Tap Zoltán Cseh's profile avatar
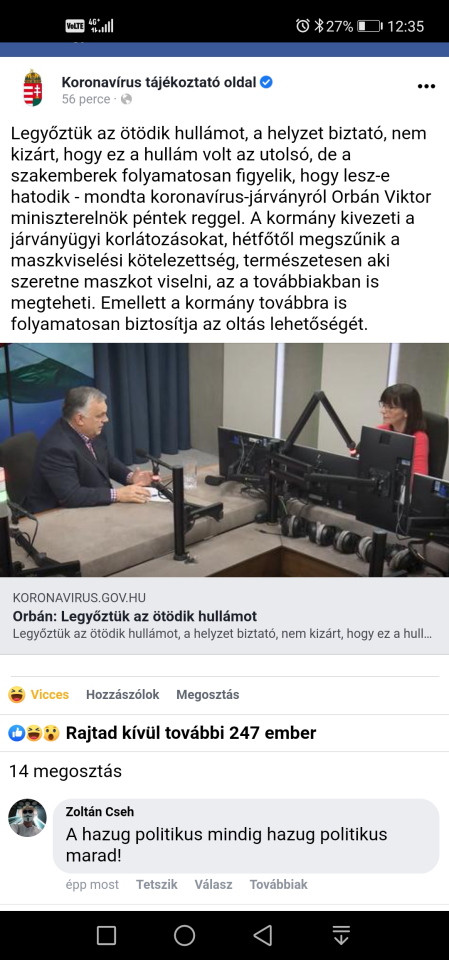 pyautogui.click(x=28, y=817)
